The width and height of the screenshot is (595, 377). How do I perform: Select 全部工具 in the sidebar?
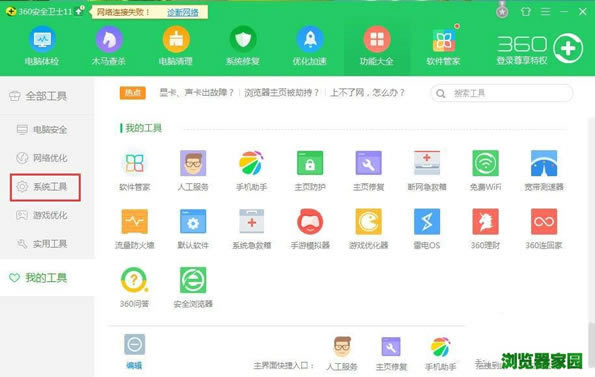click(x=38, y=96)
